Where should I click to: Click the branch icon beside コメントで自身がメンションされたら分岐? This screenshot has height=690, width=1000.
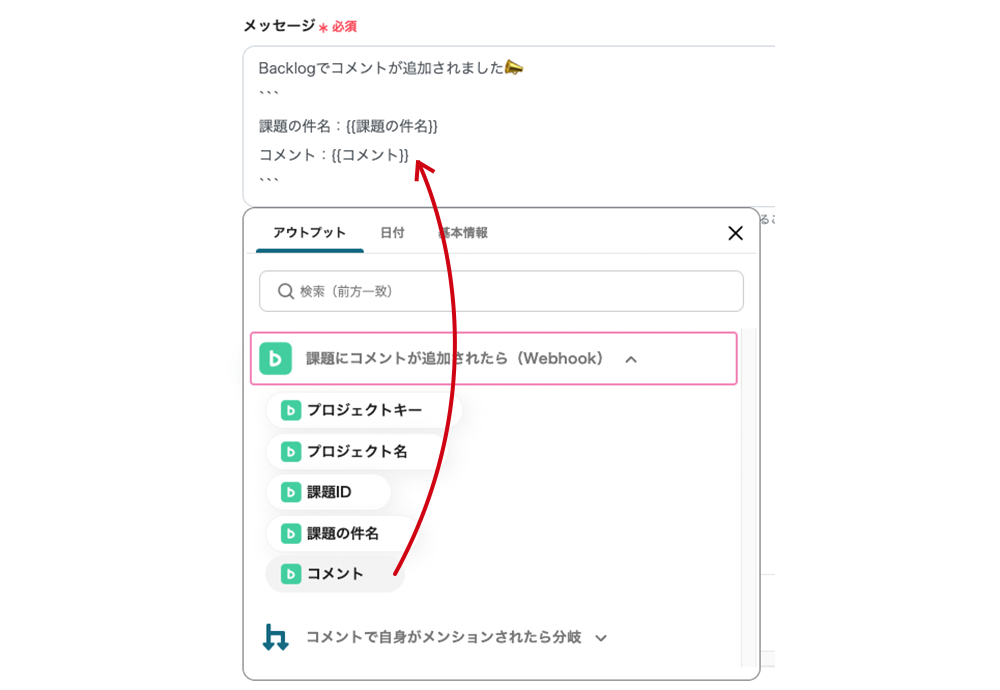(276, 637)
